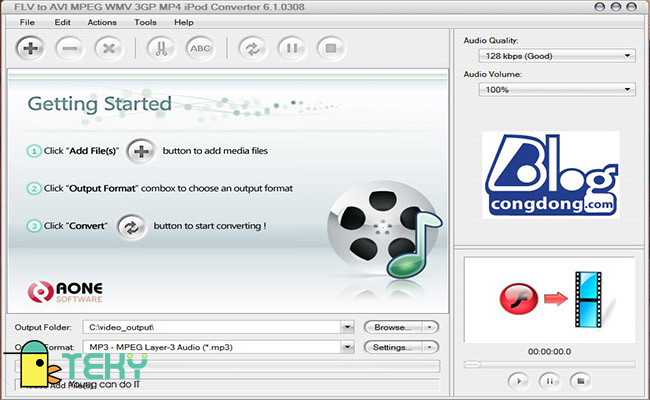Expand the Audio Volume 100% dropdown

tap(549, 90)
